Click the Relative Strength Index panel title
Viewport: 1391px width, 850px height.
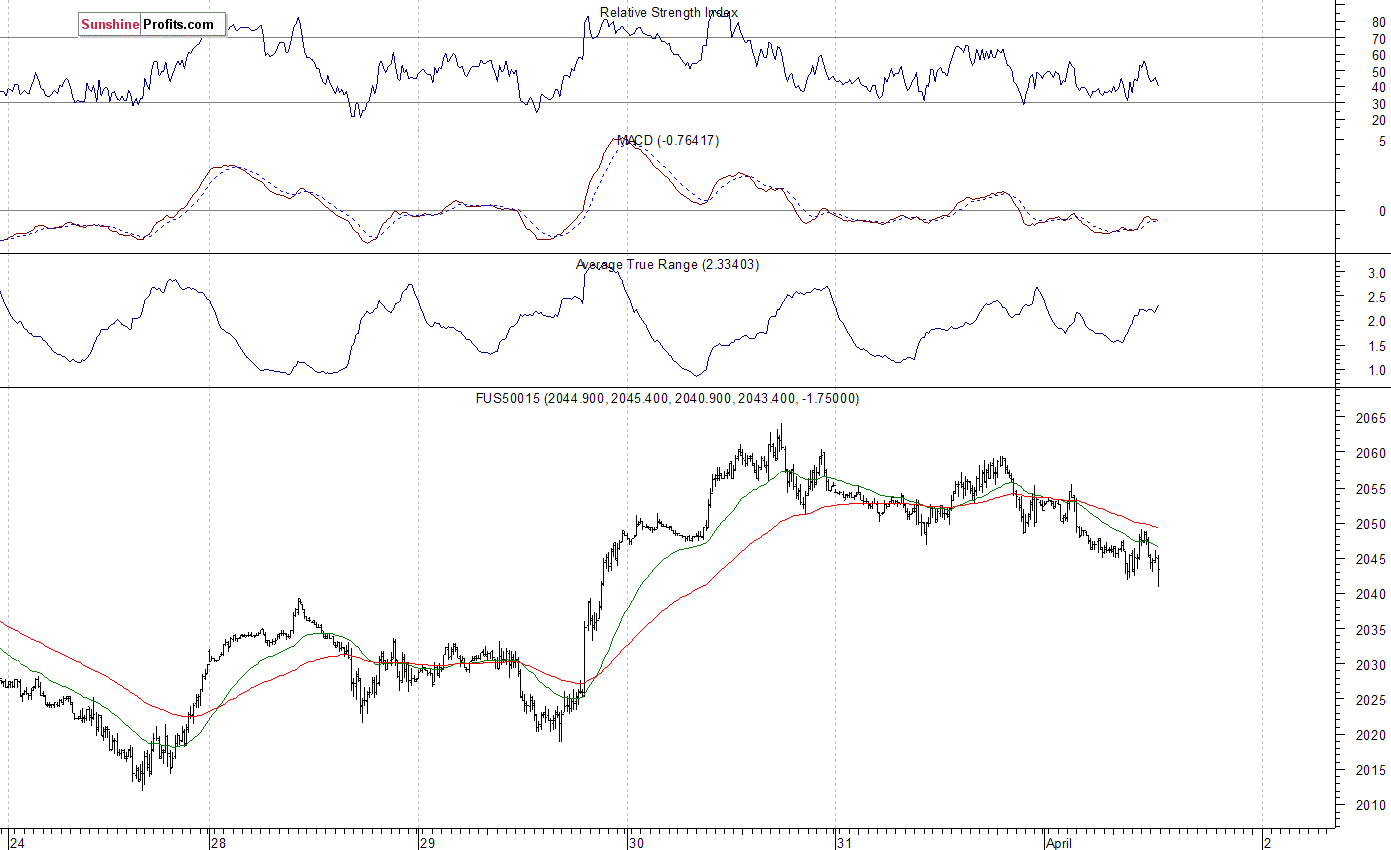click(669, 12)
